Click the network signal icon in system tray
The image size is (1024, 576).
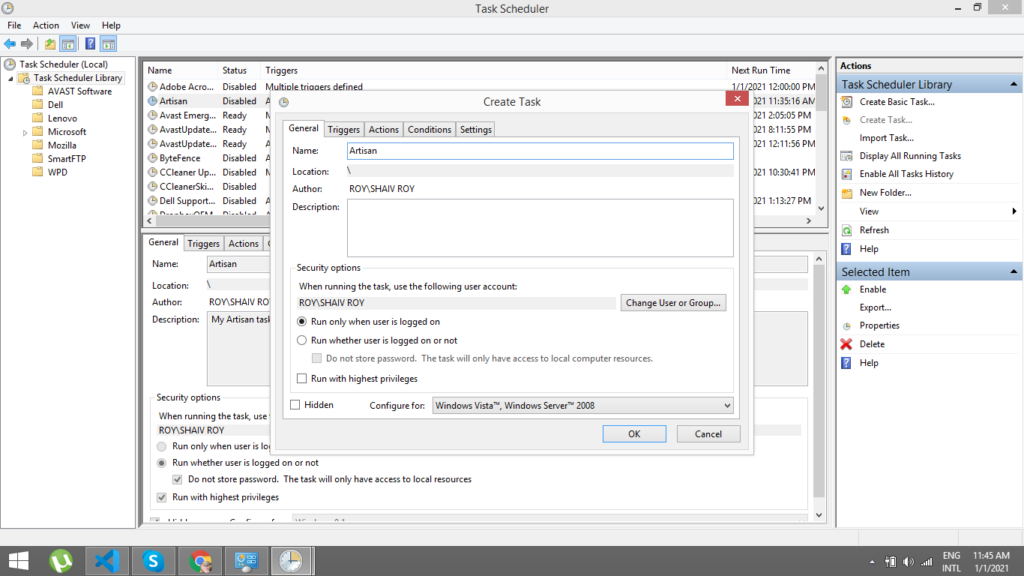pyautogui.click(x=926, y=562)
